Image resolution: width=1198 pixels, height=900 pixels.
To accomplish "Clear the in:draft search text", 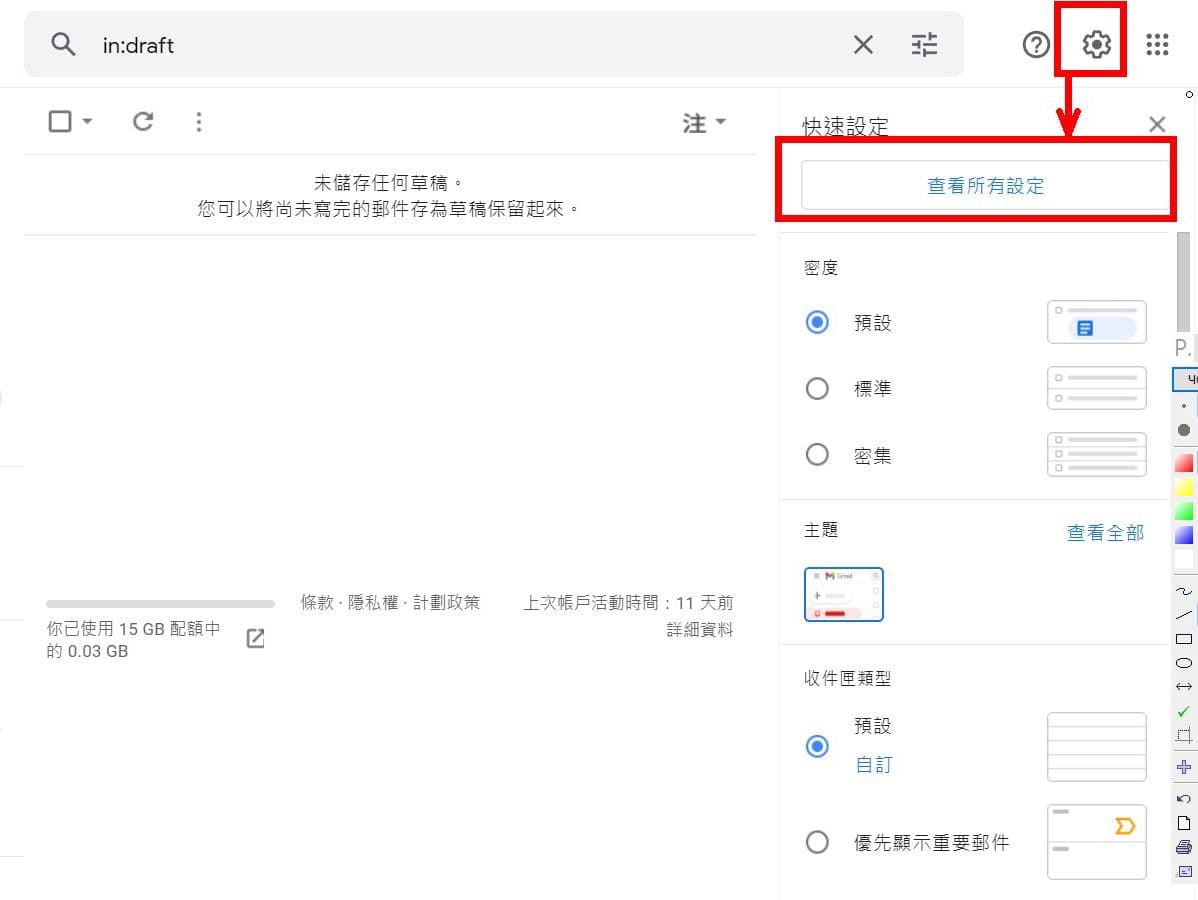I will coord(863,44).
